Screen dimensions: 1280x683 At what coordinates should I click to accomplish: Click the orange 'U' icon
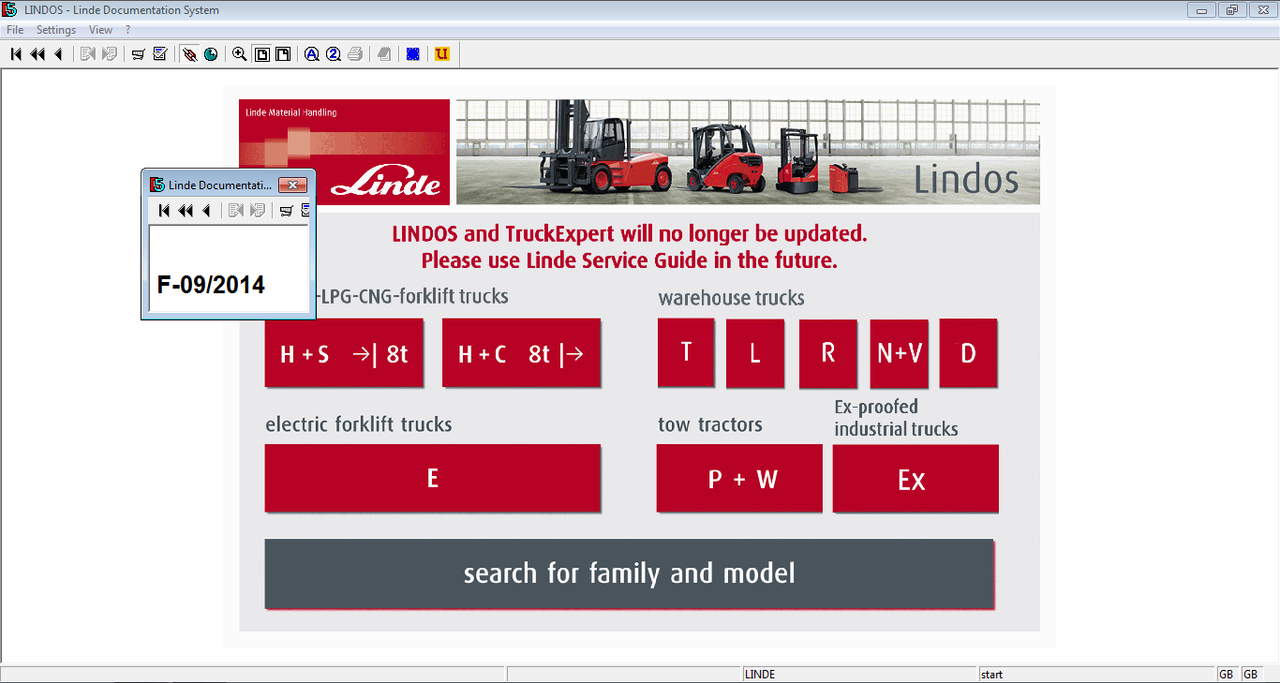442,54
